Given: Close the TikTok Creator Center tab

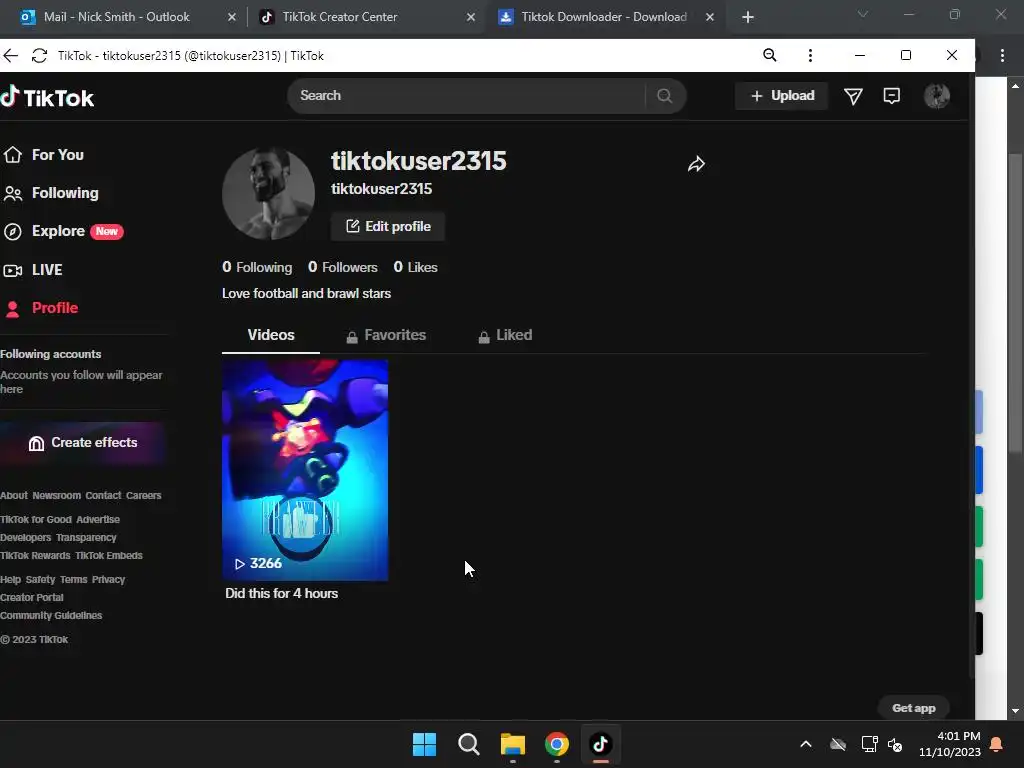Looking at the screenshot, I should (x=471, y=17).
